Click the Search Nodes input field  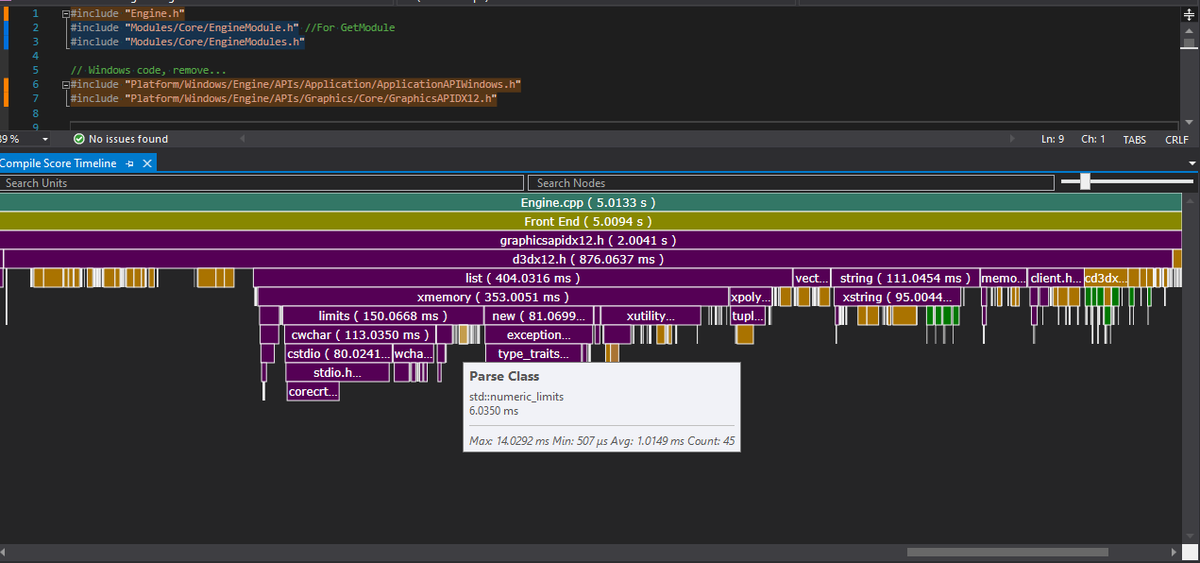[x=790, y=183]
